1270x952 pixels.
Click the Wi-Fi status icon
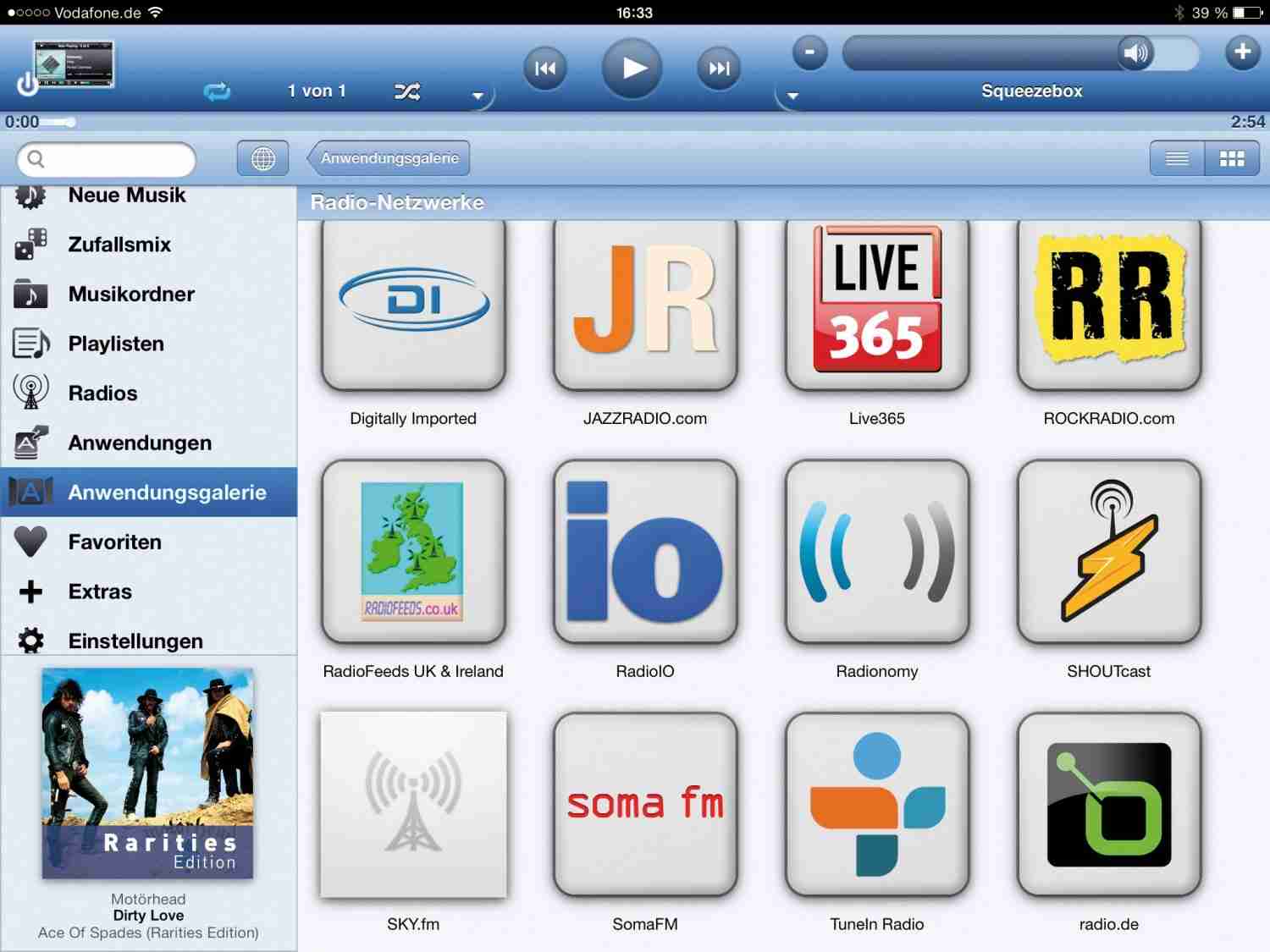click(x=155, y=13)
